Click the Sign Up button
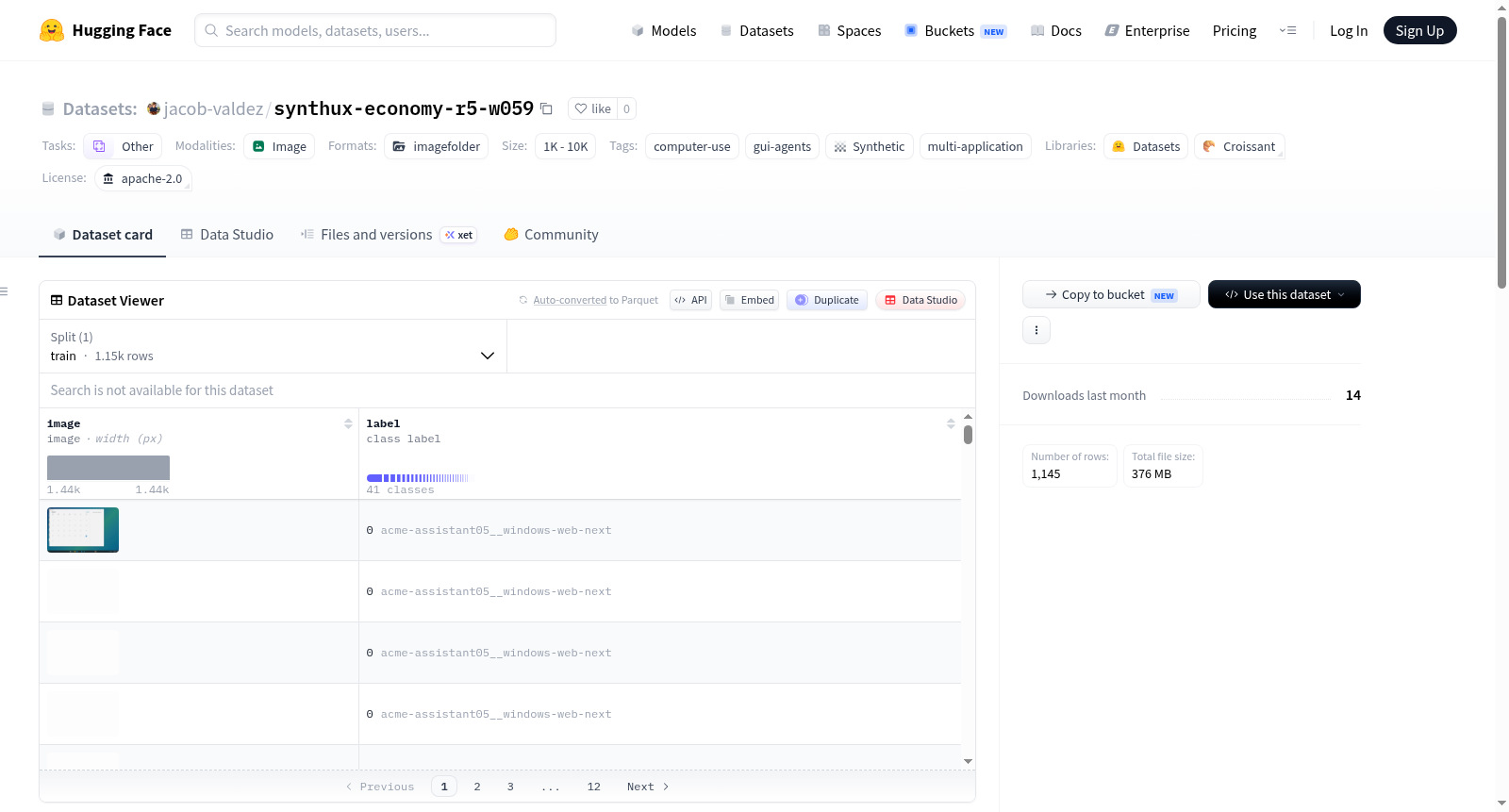 pos(1419,30)
